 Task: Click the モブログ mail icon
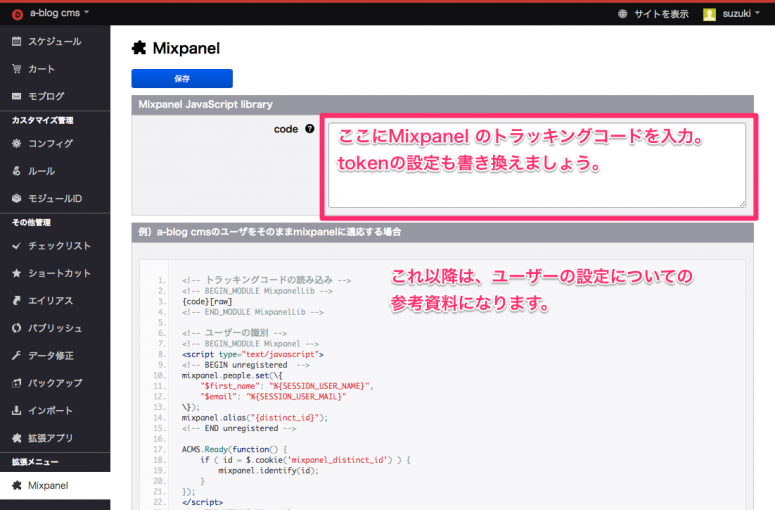click(16, 96)
